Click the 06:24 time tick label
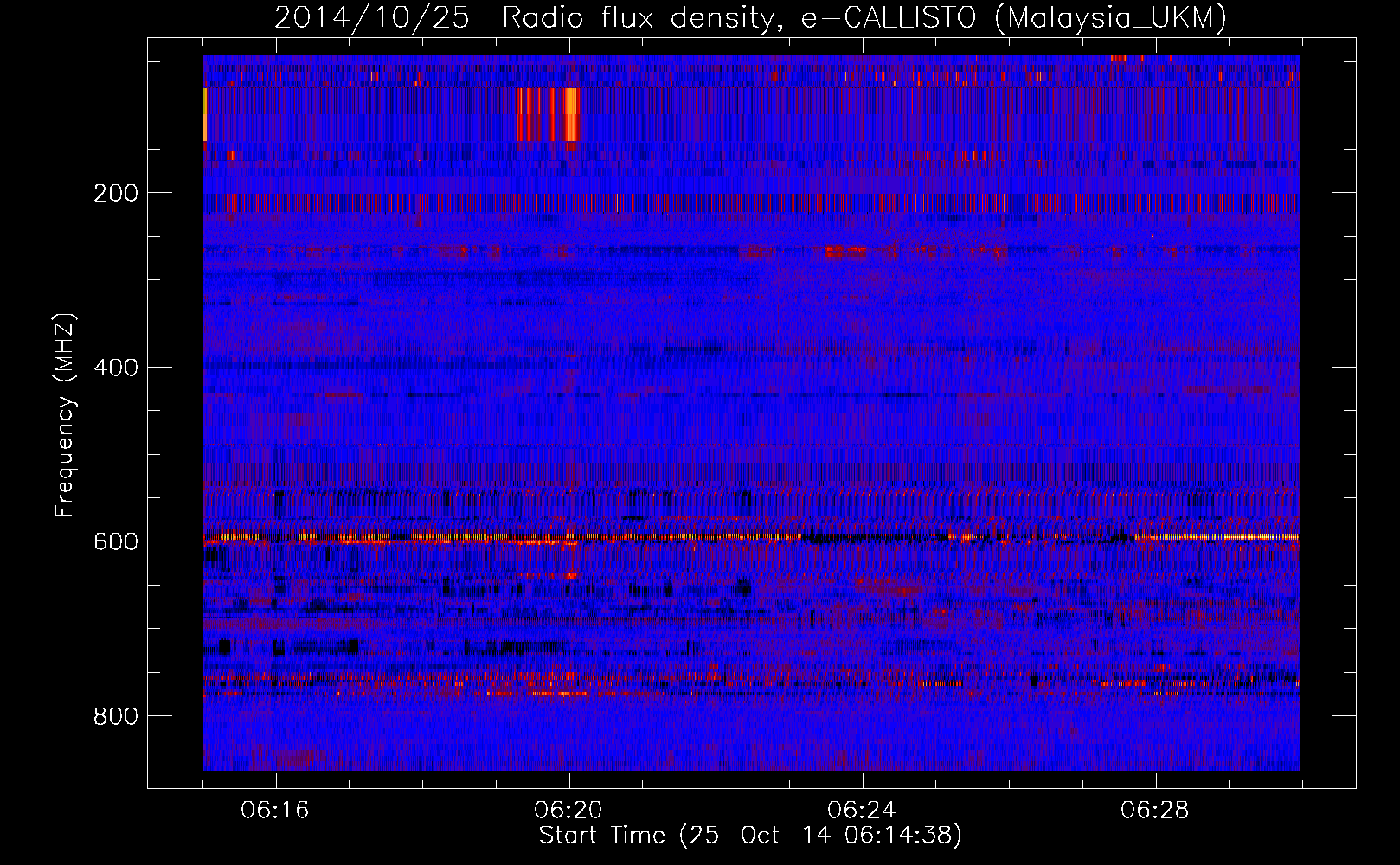 click(x=862, y=811)
